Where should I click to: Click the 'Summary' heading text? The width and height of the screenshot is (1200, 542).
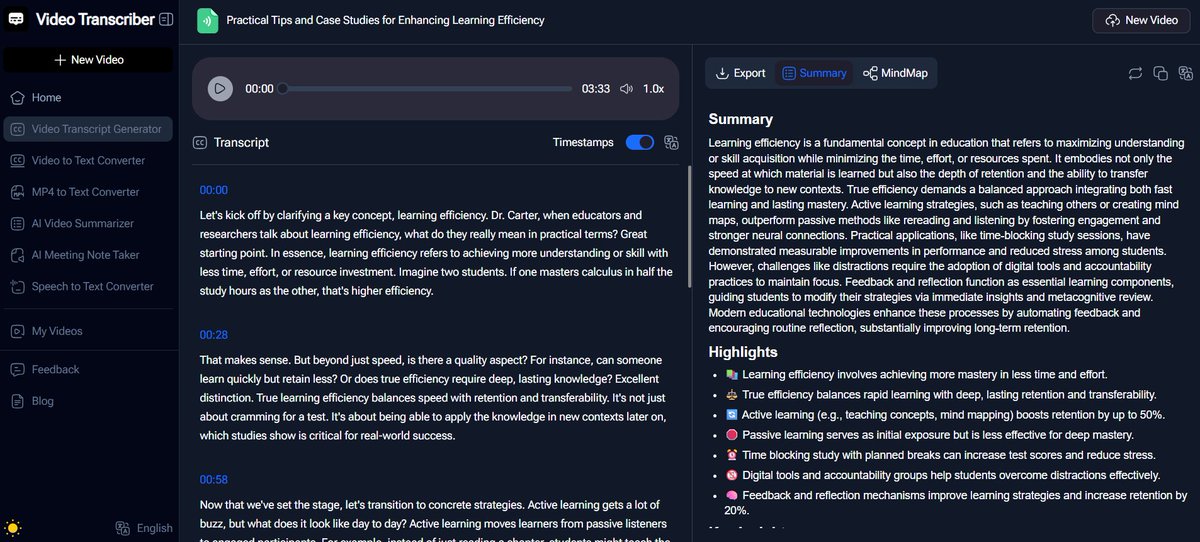741,119
